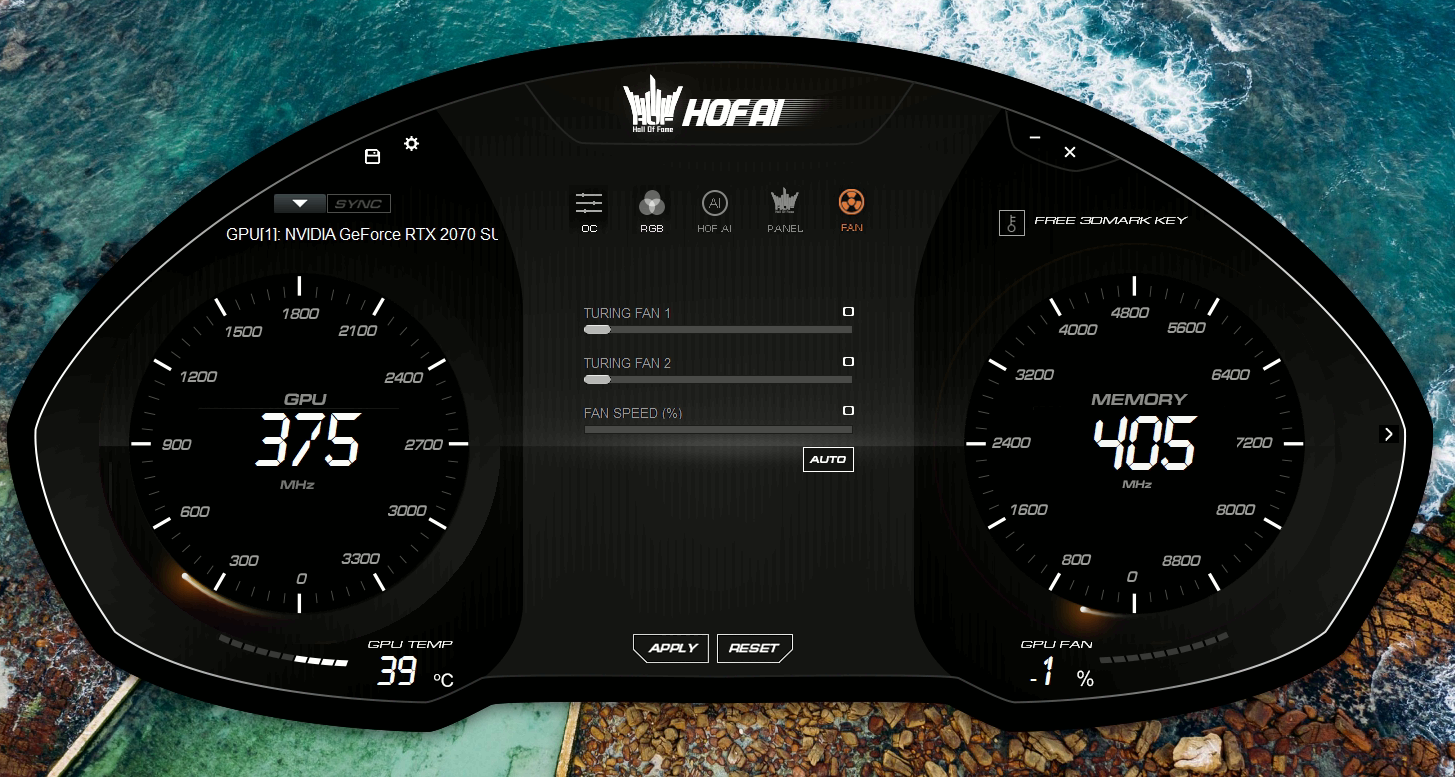Click the Fan Speed (%) slider bar
1455x777 pixels.
pyautogui.click(x=718, y=429)
